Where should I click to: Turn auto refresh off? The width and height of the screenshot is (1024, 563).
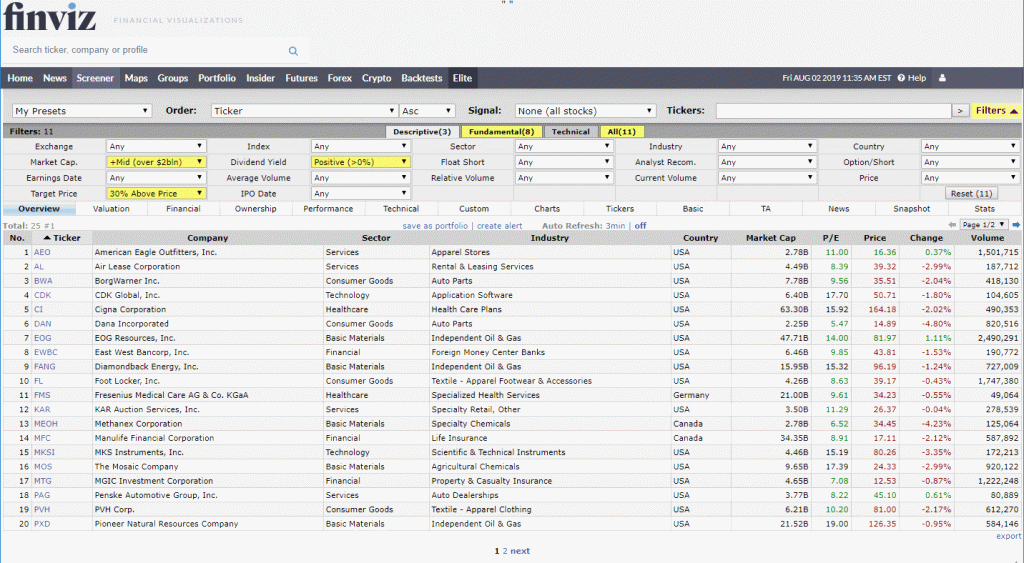click(641, 226)
